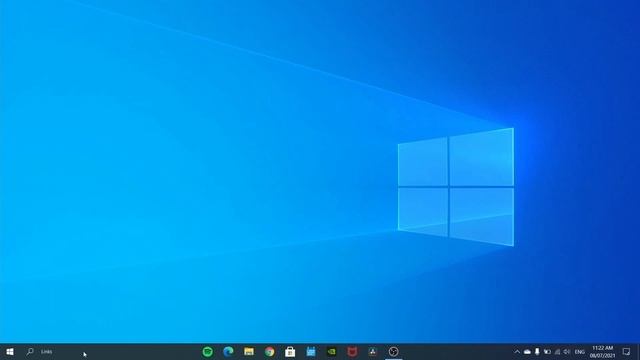Open battery status tray icon
640x360 pixels.
(547, 352)
